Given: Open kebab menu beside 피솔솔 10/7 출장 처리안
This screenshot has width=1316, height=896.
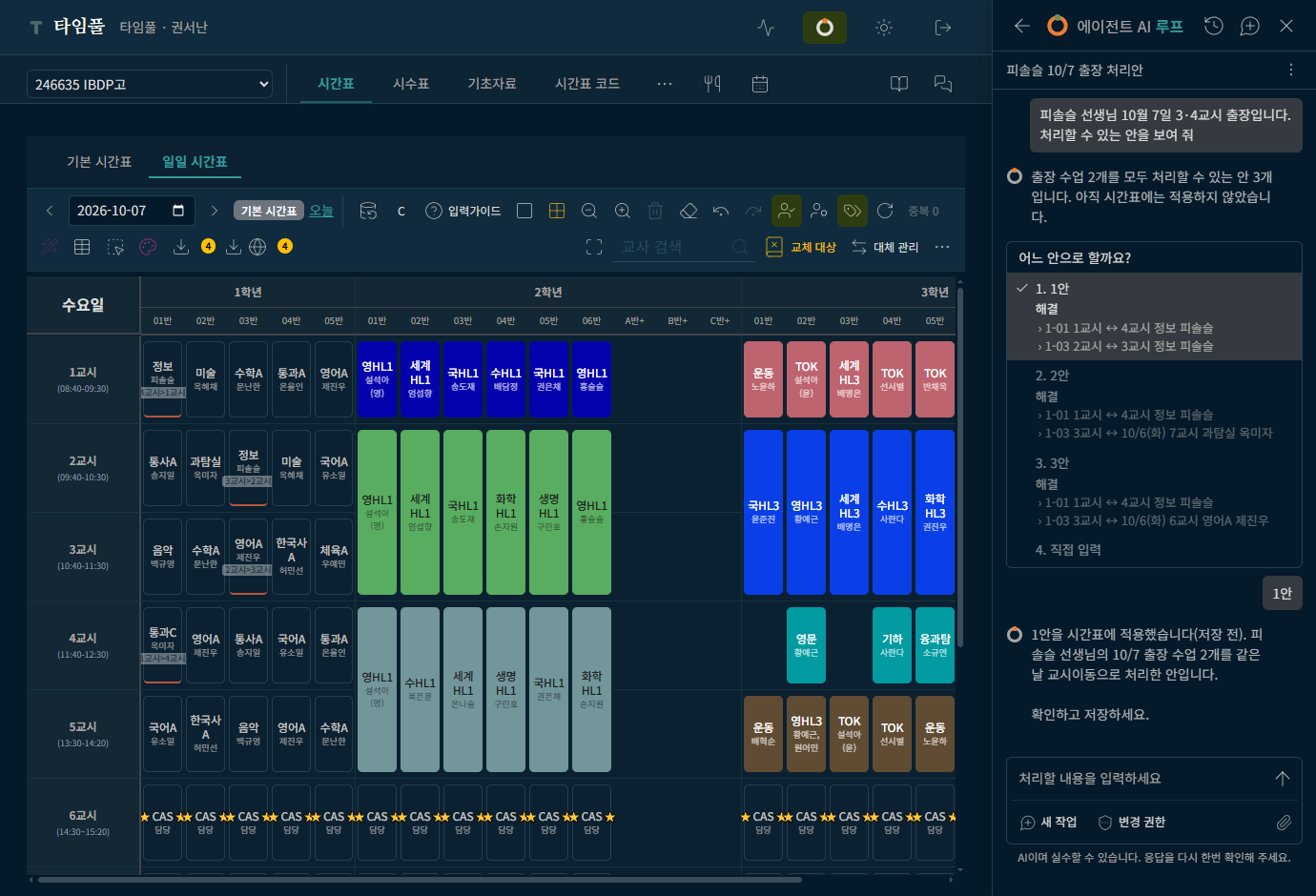Looking at the screenshot, I should click(1291, 70).
